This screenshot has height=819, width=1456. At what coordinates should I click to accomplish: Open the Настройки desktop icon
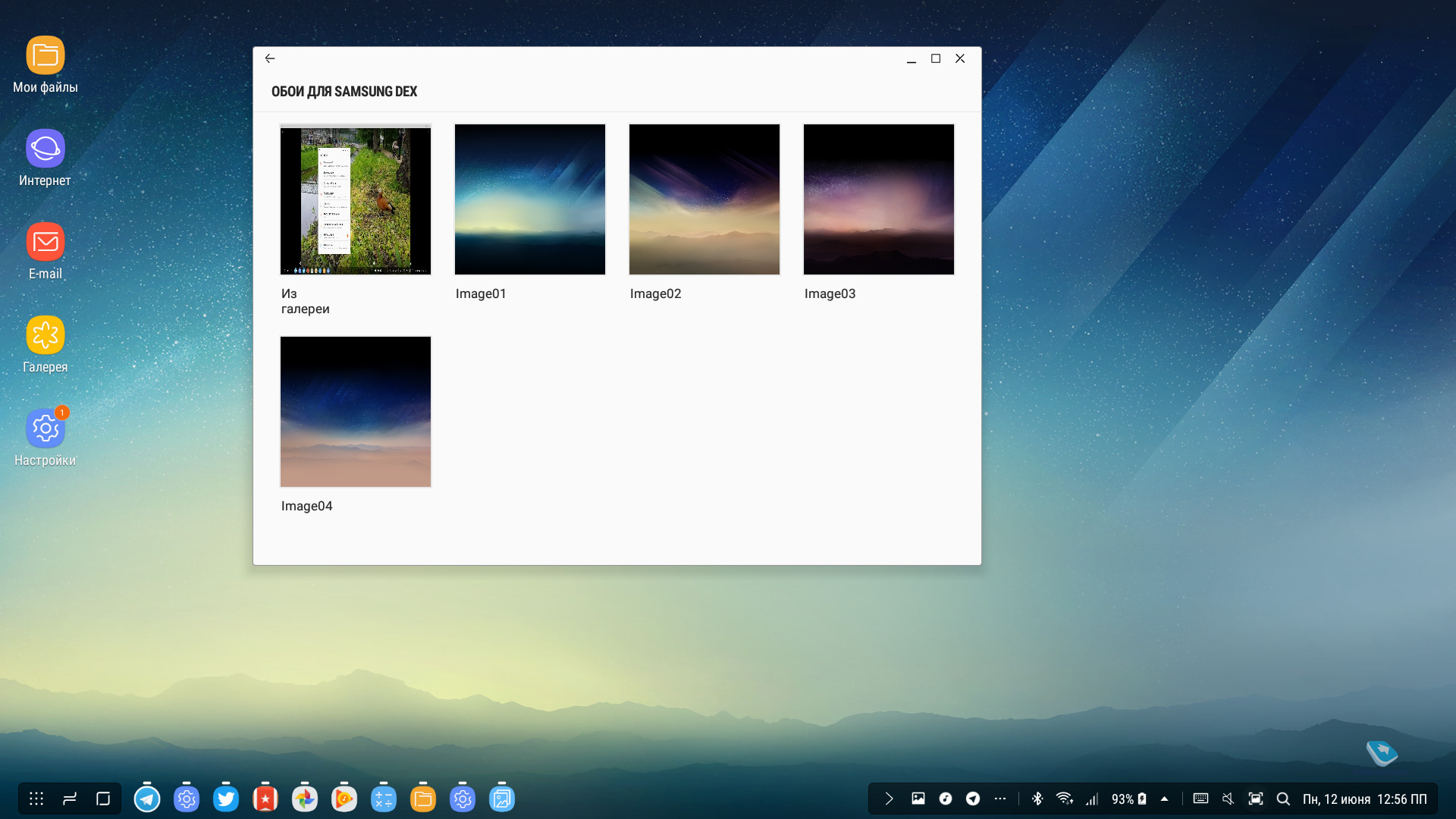click(45, 438)
